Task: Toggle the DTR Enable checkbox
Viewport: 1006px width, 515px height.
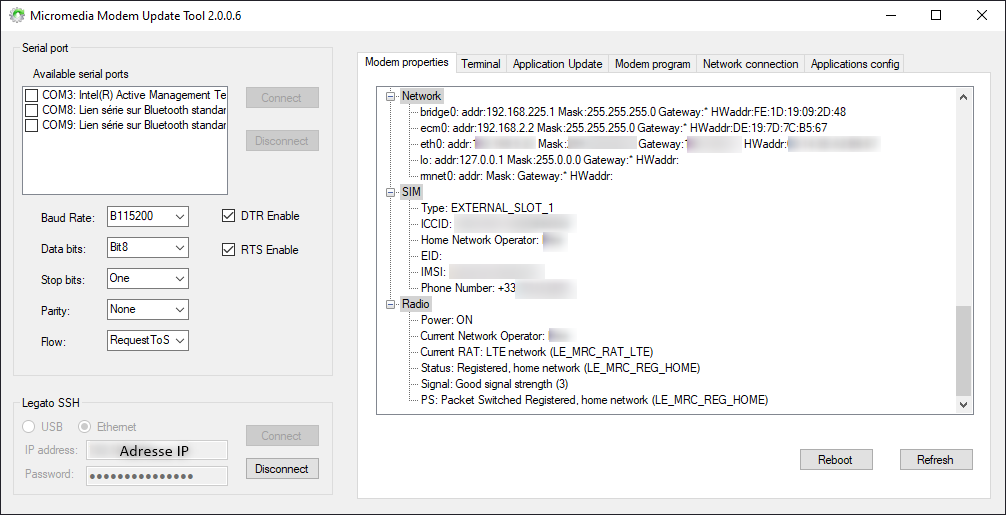Action: [x=228, y=215]
